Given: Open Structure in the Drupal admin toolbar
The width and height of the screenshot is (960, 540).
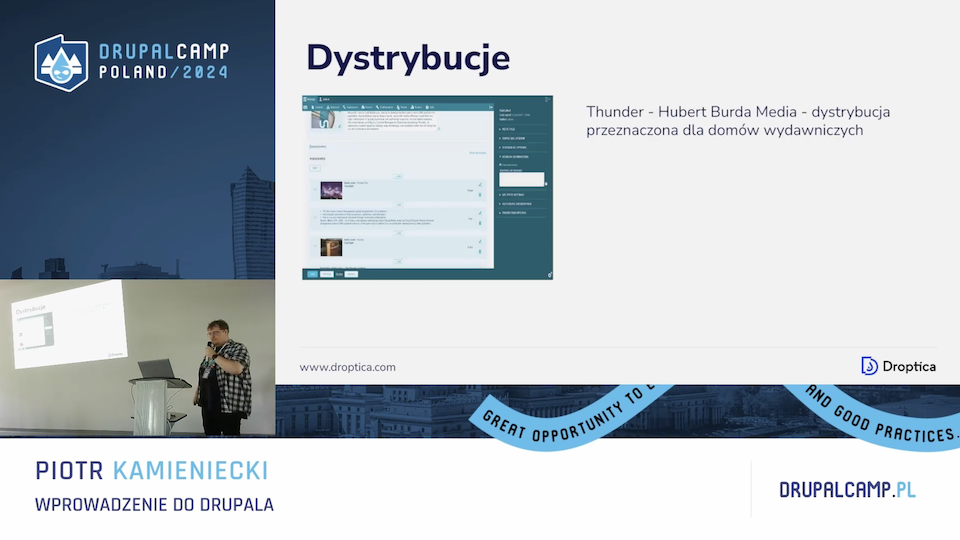Looking at the screenshot, I should pyautogui.click(x=333, y=107).
